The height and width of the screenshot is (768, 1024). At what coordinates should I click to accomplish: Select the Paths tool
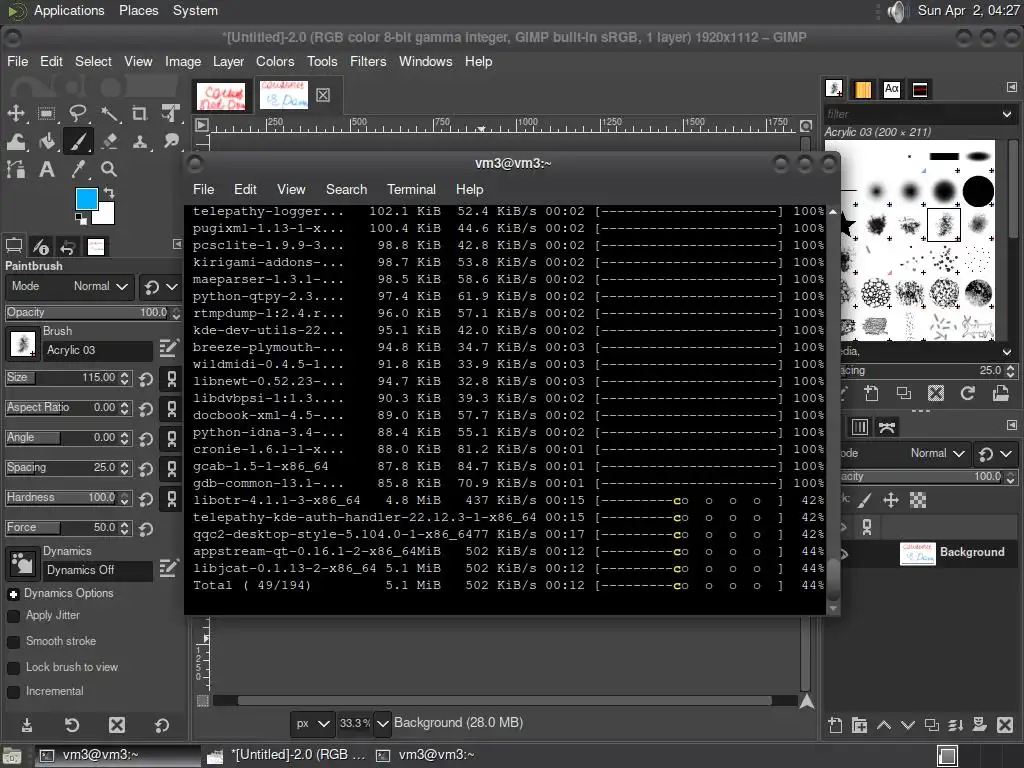16,170
